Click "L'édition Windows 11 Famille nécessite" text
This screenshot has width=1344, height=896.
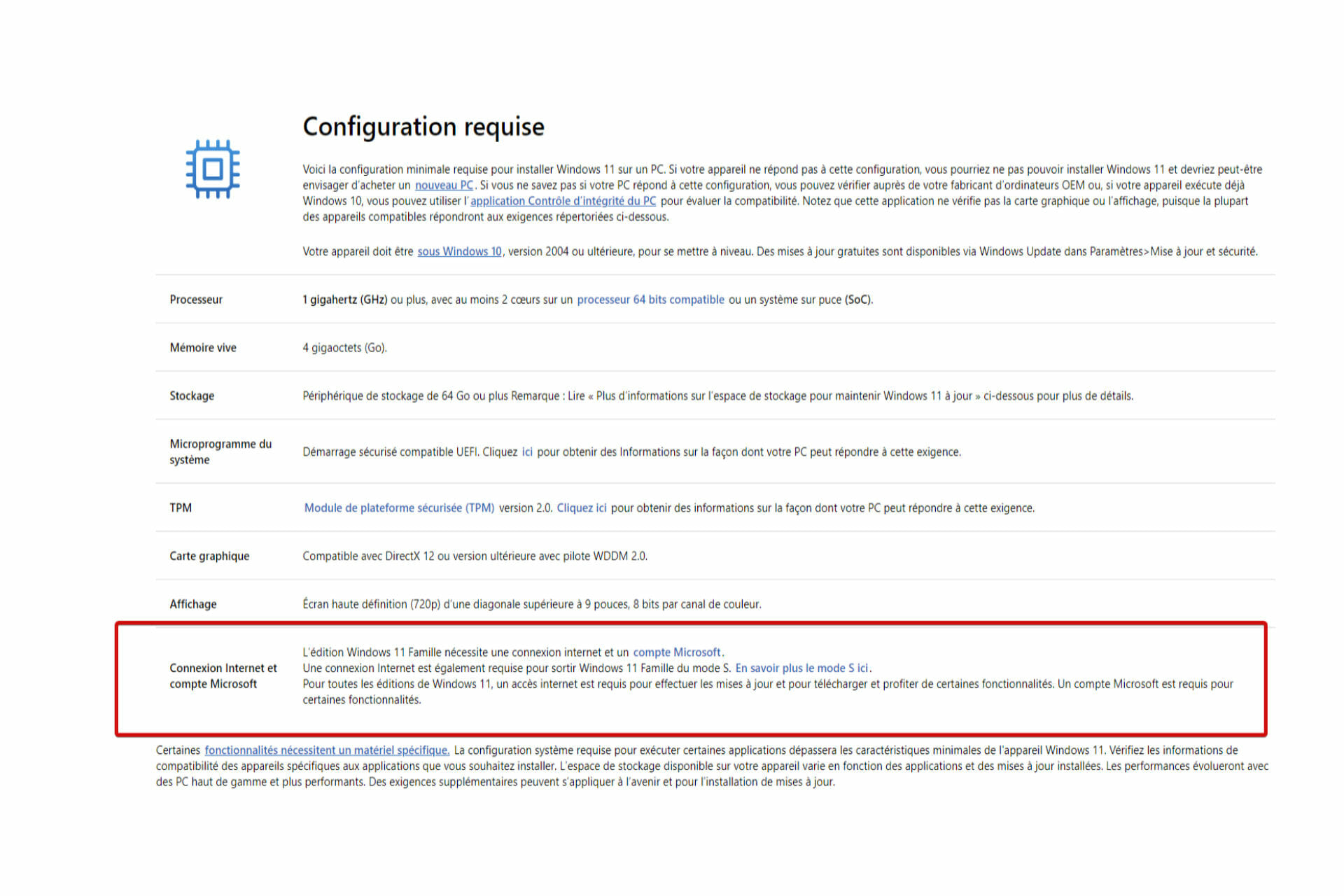[x=395, y=652]
